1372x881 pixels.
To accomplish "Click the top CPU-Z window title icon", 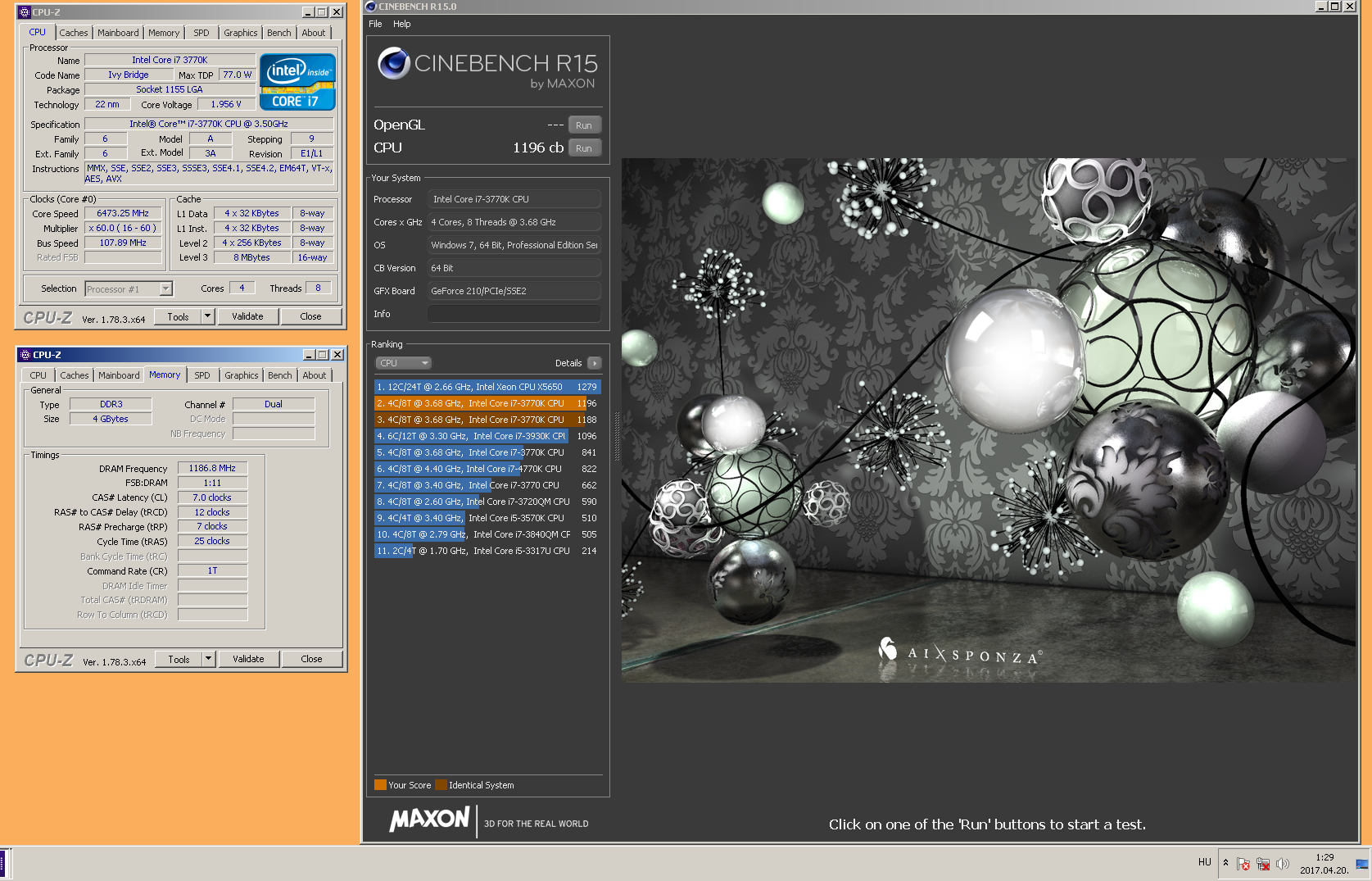I will 25,12.
